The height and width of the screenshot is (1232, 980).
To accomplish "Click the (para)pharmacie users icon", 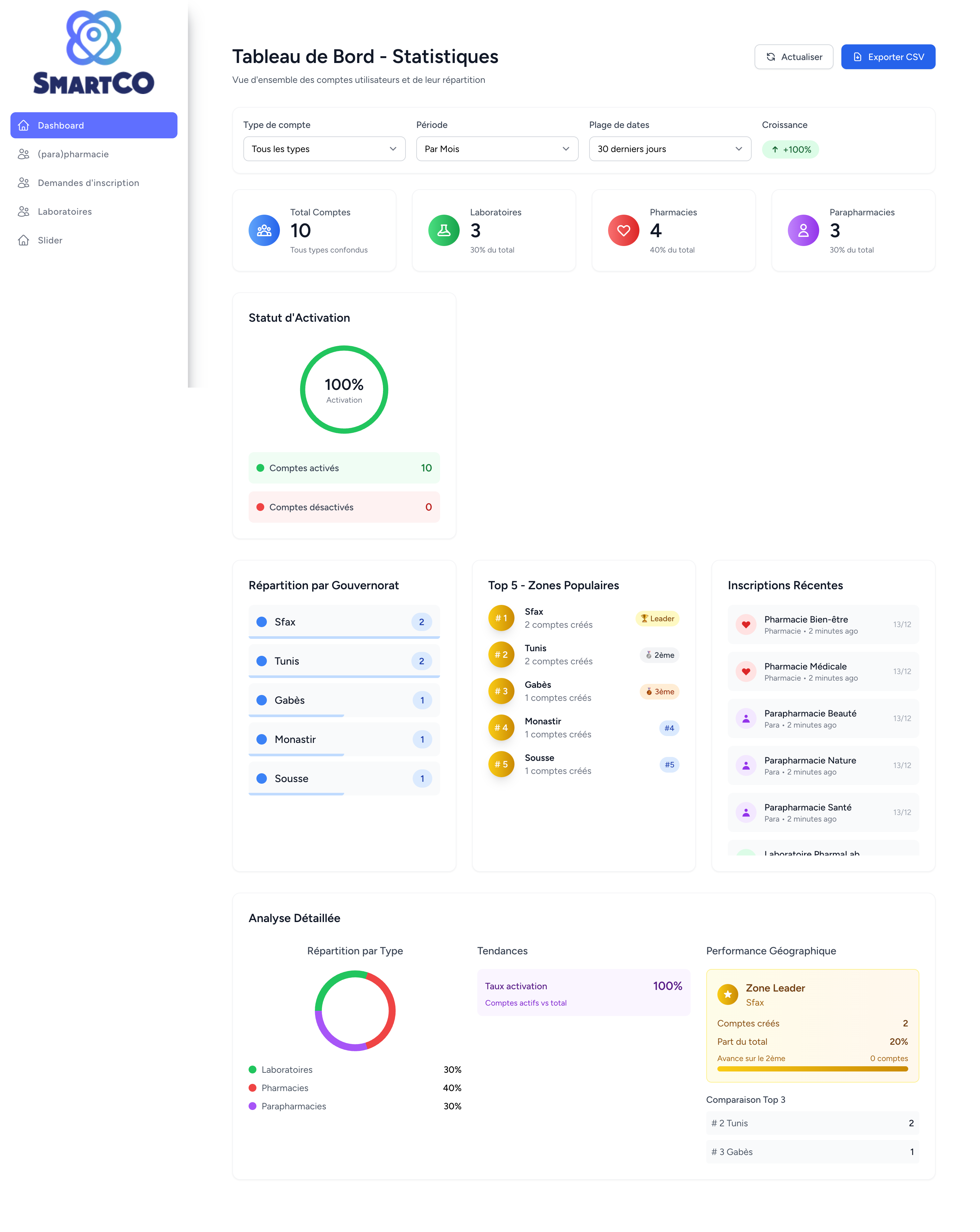I will click(x=23, y=154).
